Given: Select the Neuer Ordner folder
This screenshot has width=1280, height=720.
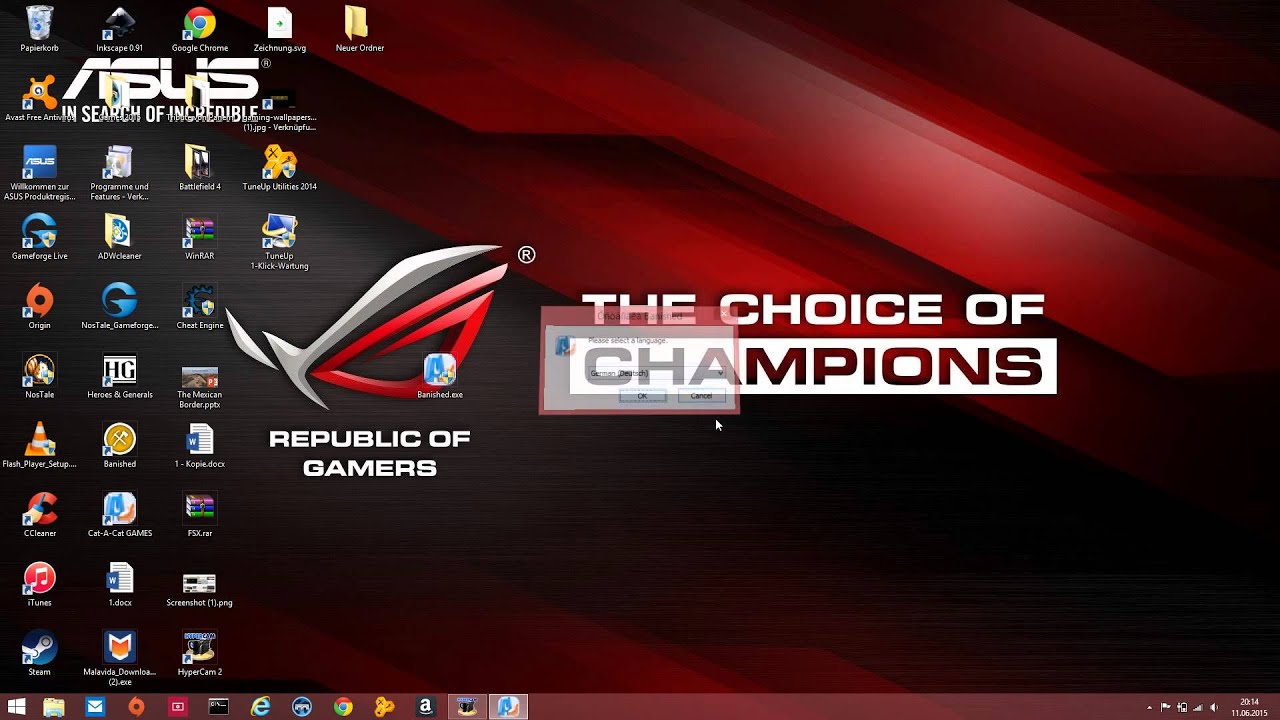Looking at the screenshot, I should 360,30.
